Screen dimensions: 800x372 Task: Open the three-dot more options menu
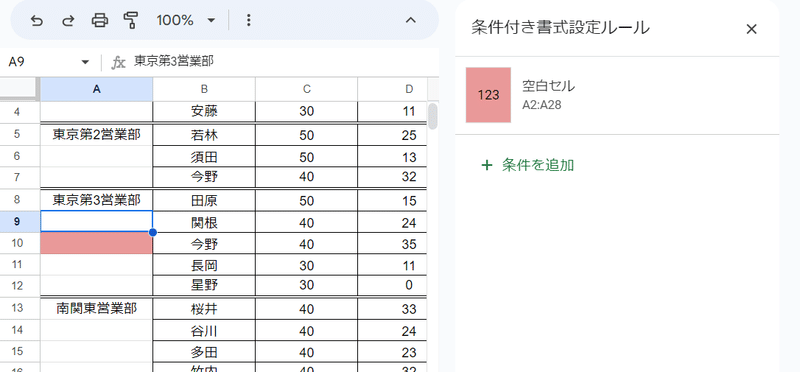click(x=248, y=20)
